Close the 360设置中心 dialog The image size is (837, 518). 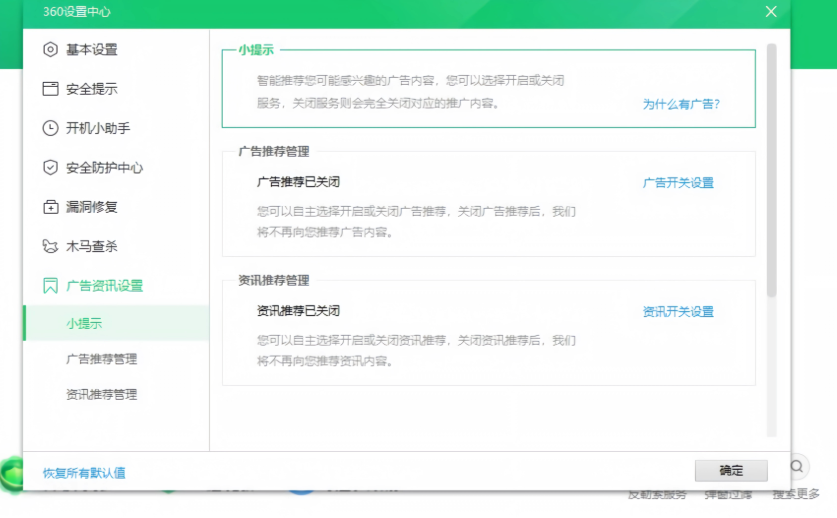coord(771,11)
